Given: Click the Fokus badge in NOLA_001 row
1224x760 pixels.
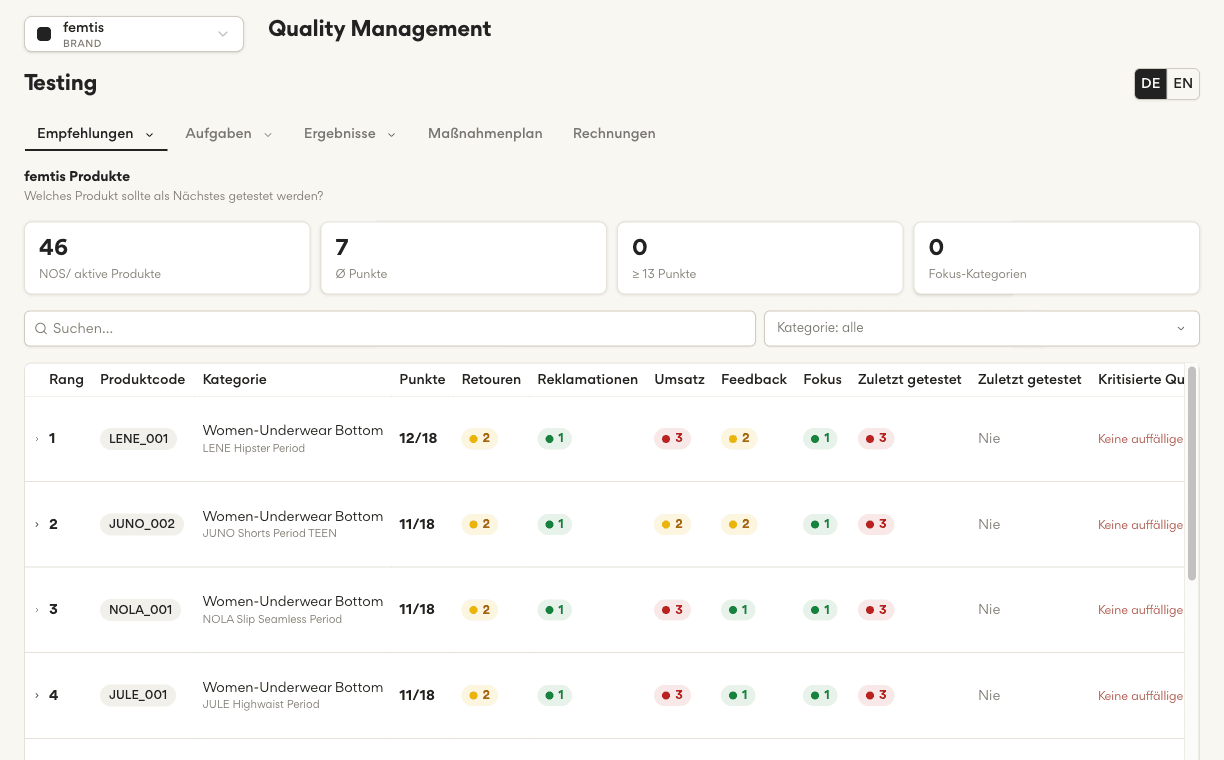Looking at the screenshot, I should (821, 610).
